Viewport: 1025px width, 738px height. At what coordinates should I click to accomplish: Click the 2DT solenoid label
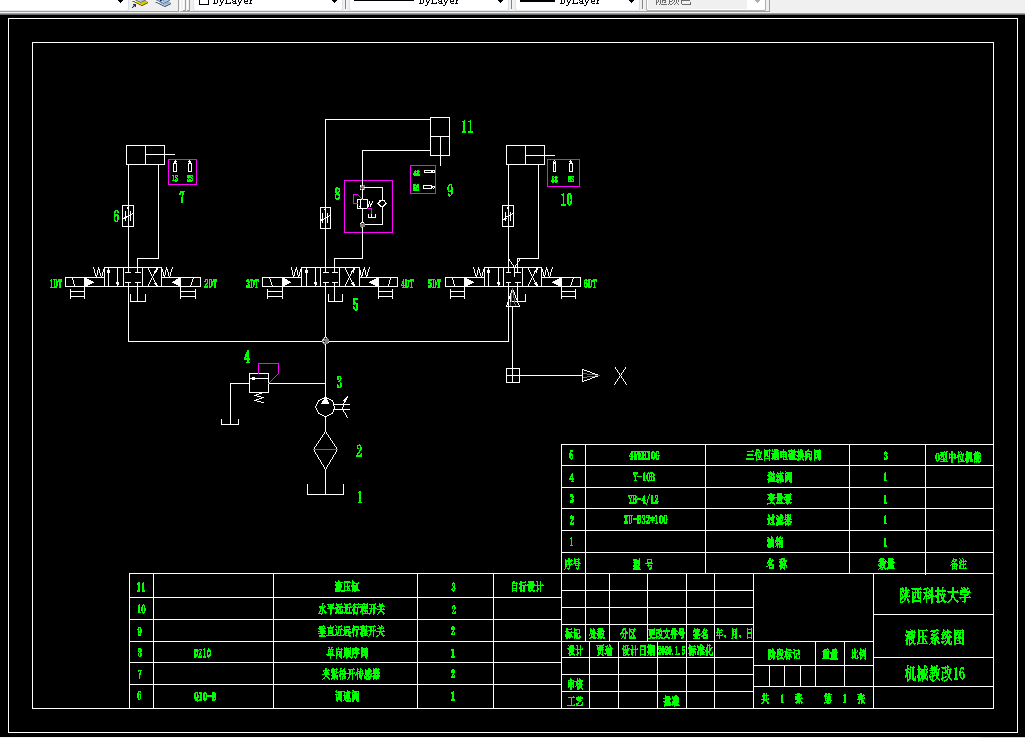click(x=210, y=284)
